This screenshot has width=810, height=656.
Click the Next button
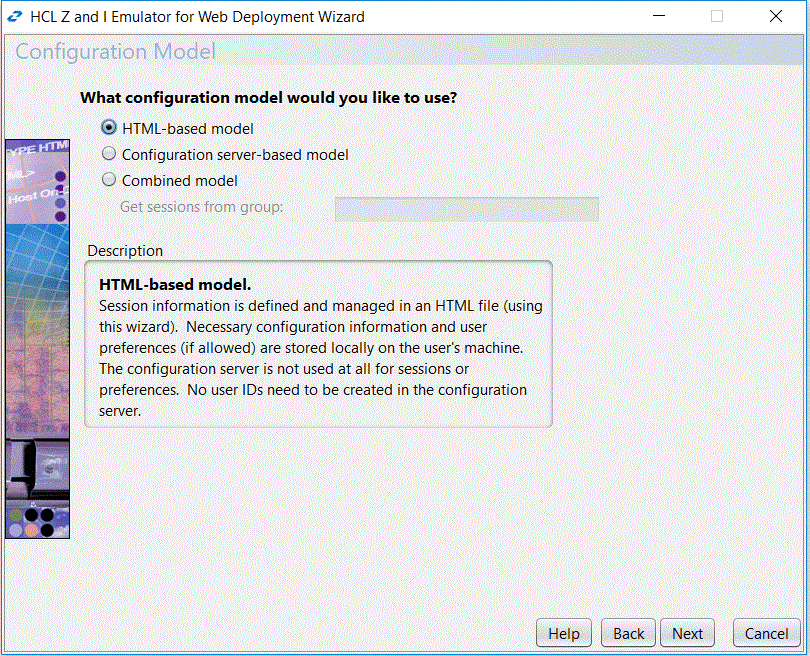click(687, 633)
